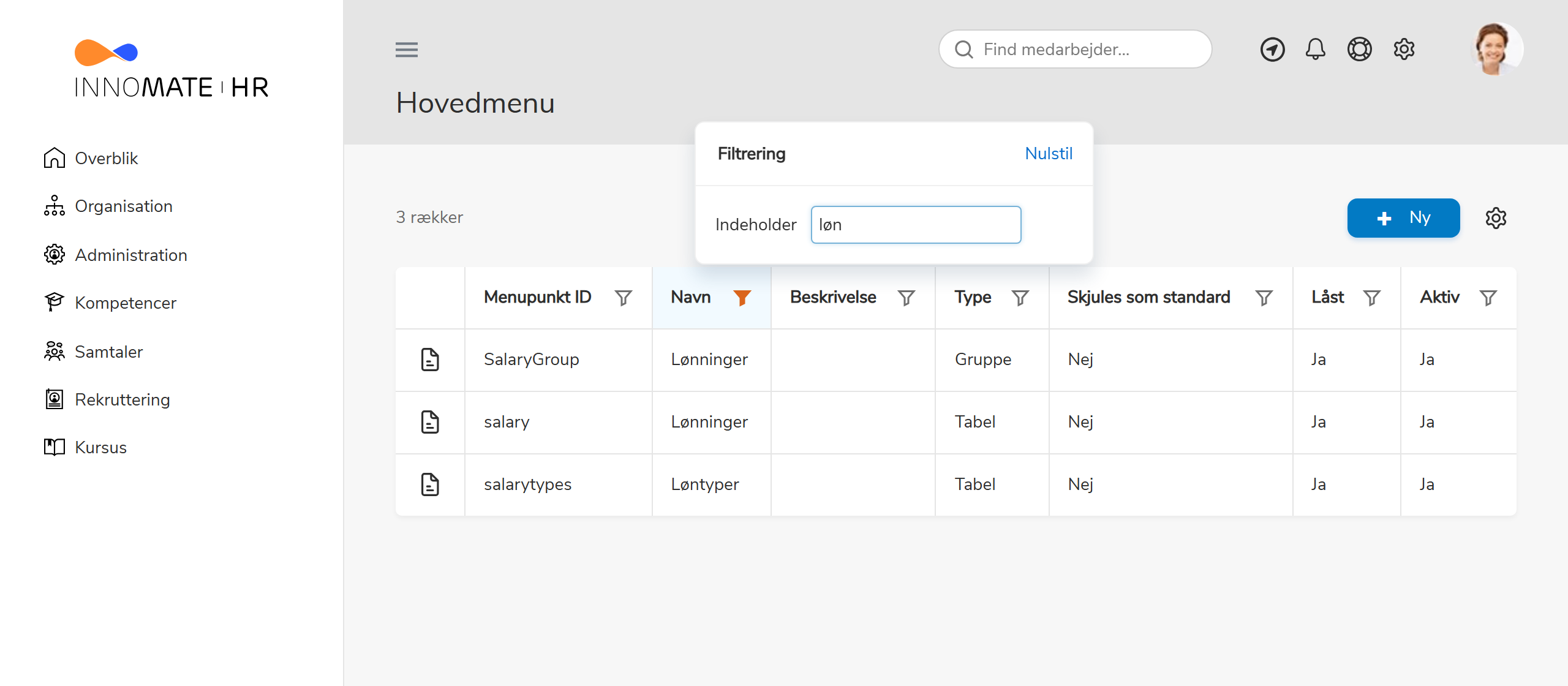Image resolution: width=1568 pixels, height=686 pixels.
Task: Click the Hovedmenu page title
Action: (475, 103)
